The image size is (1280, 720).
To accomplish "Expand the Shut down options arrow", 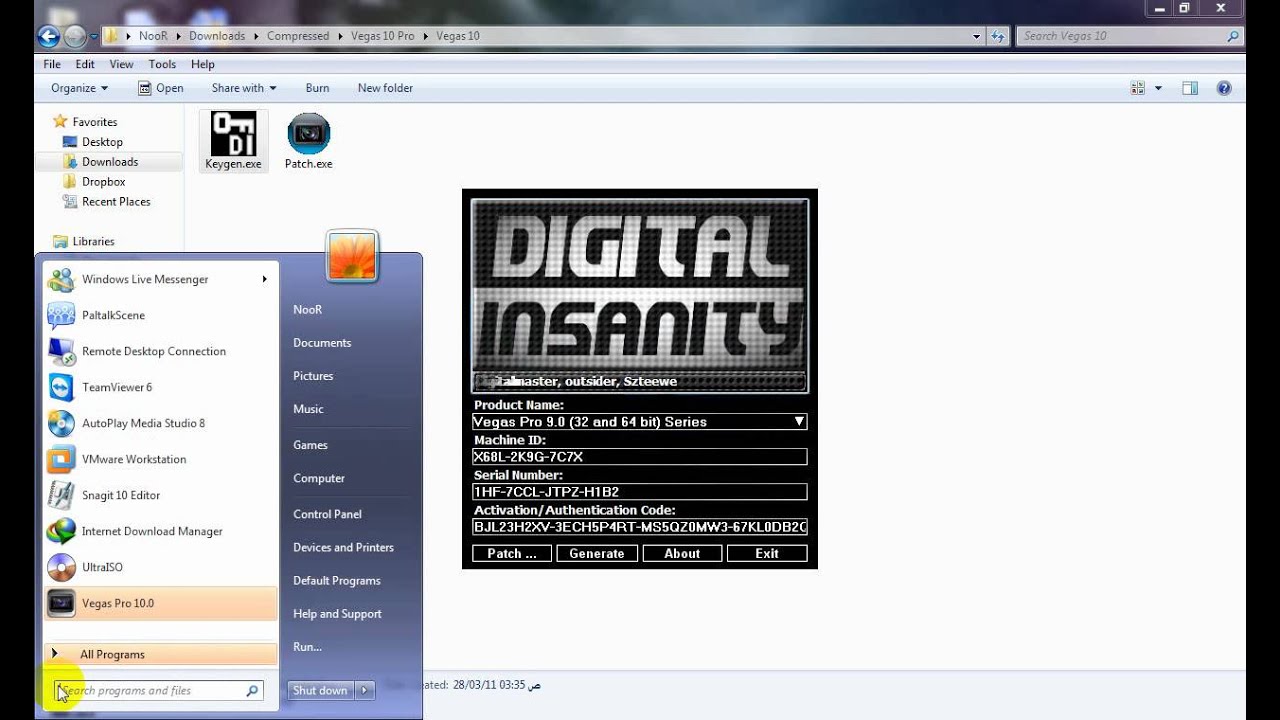I will tap(364, 690).
